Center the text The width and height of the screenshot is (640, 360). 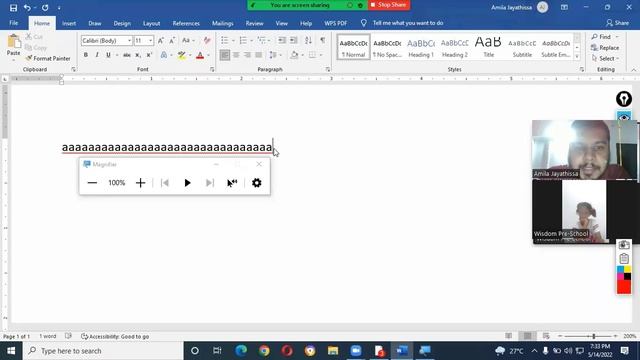236,55
